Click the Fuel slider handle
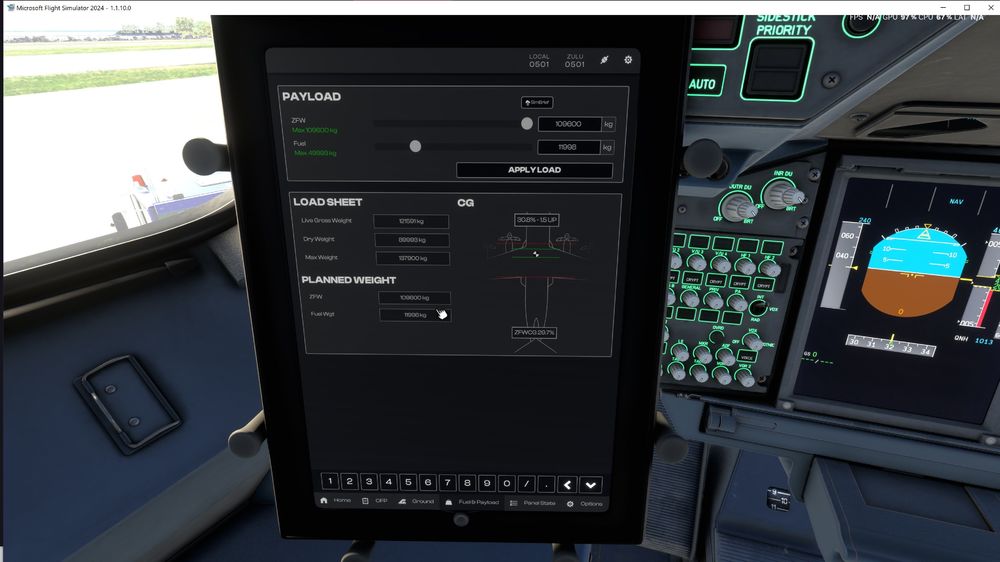This screenshot has height=562, width=1000. [x=415, y=146]
